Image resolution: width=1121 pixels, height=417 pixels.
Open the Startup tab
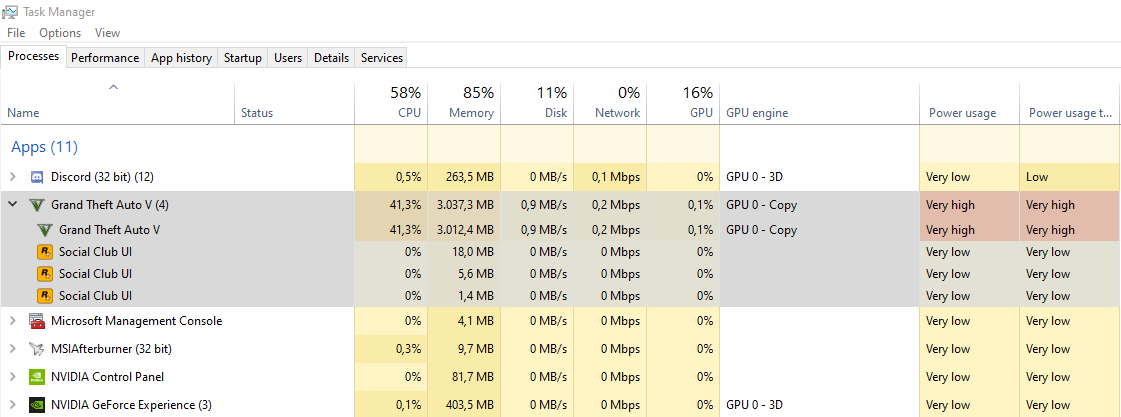click(243, 58)
